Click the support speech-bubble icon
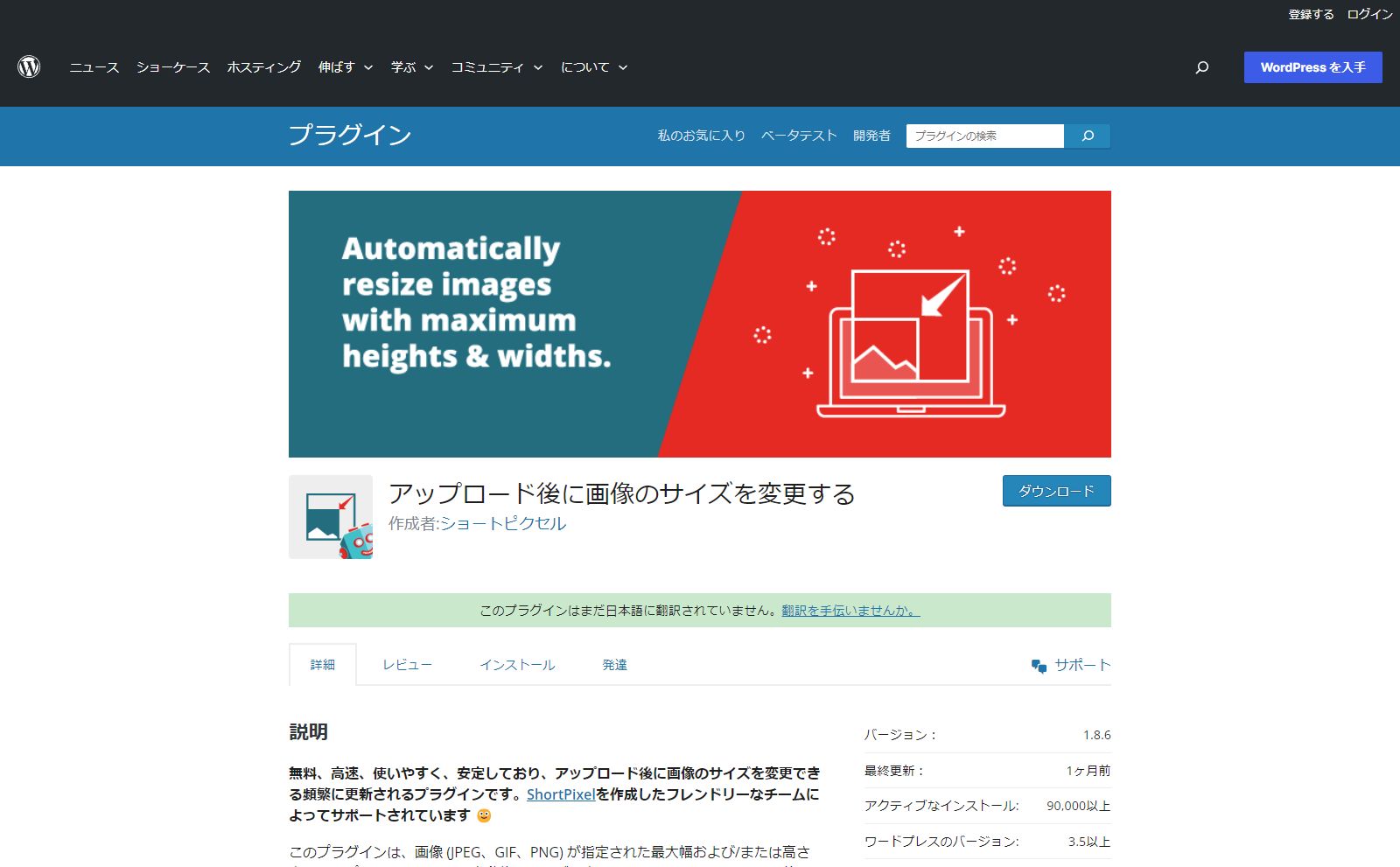1400x867 pixels. tap(1039, 666)
